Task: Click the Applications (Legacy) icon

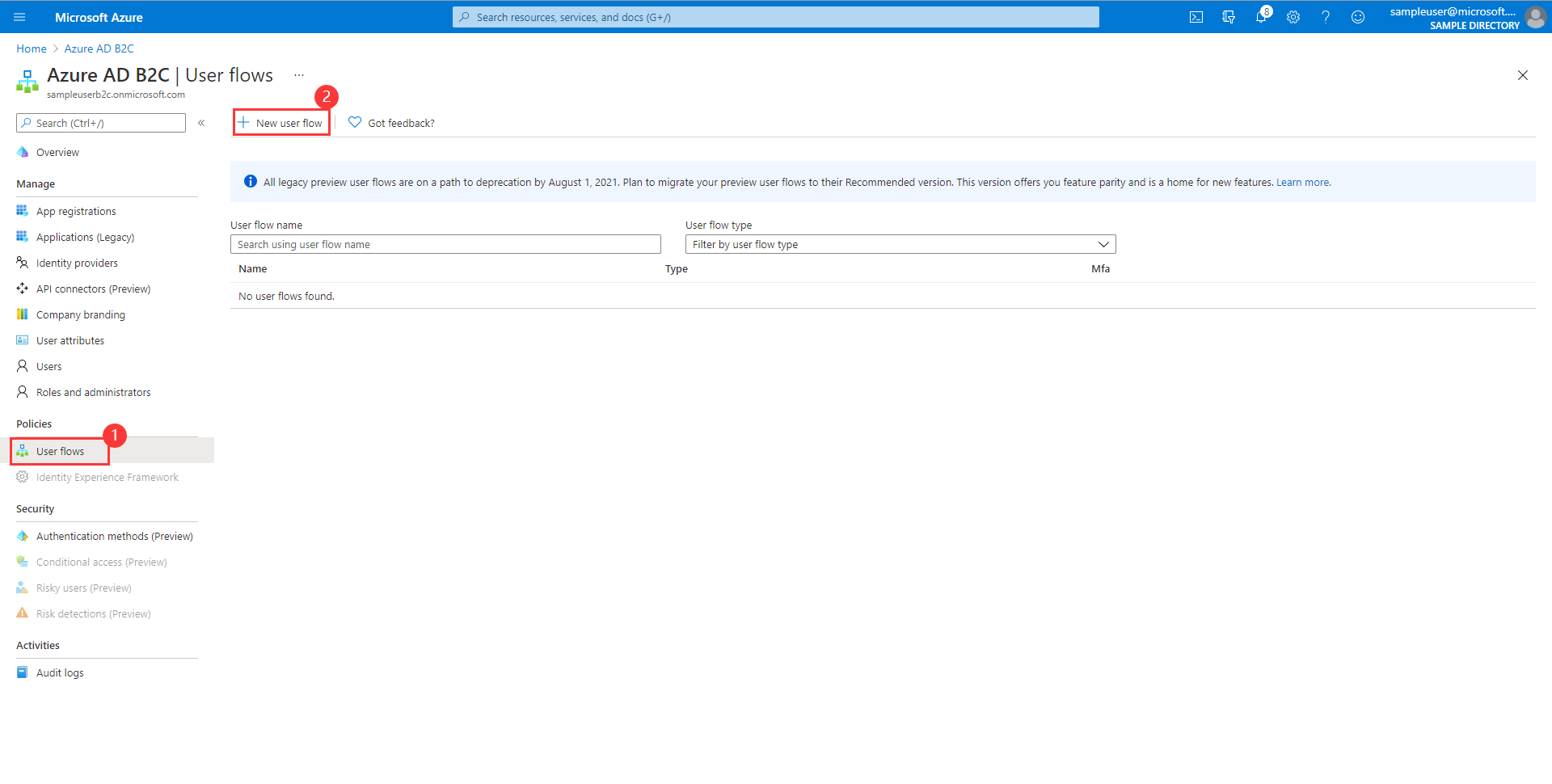Action: pos(23,237)
